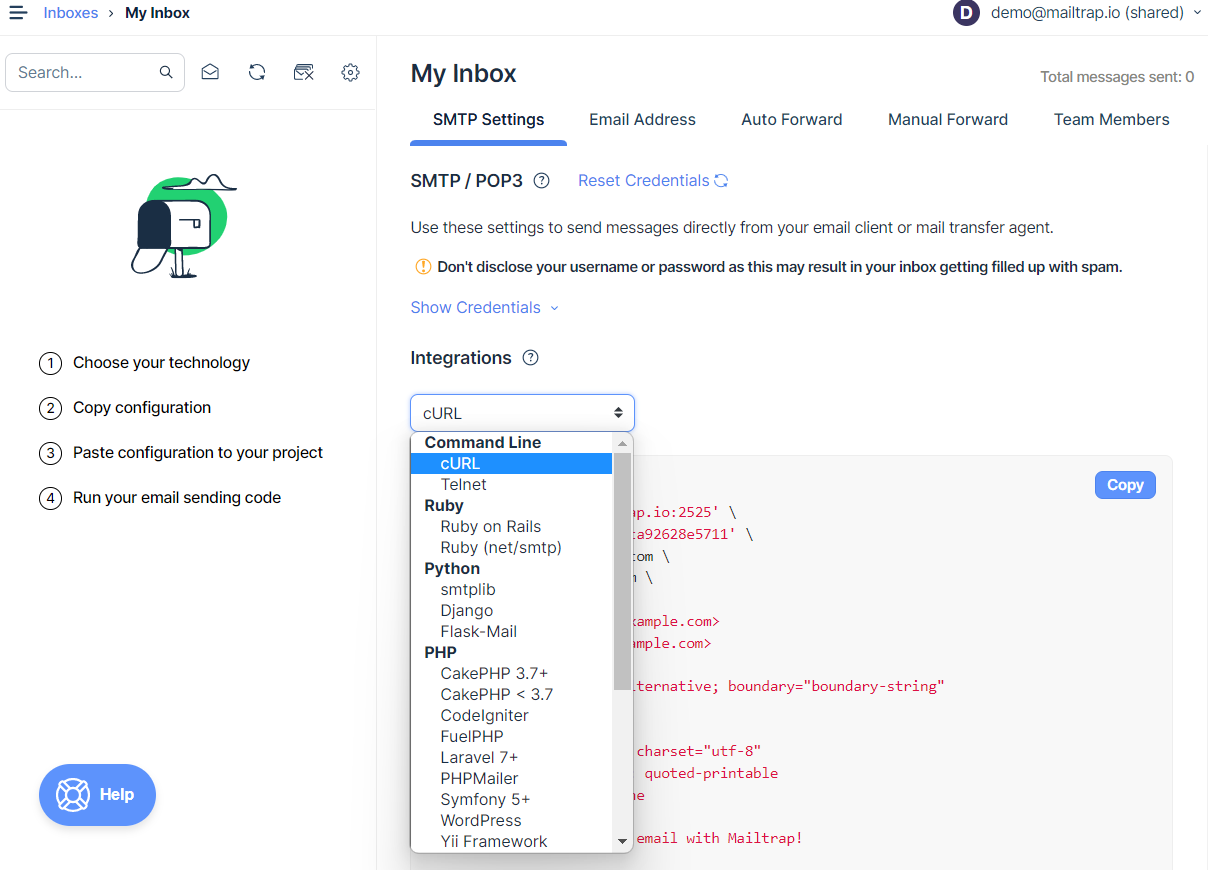Viewport: 1208px width, 870px height.
Task: Click the dropdown list scroll-down arrow
Action: pos(622,841)
